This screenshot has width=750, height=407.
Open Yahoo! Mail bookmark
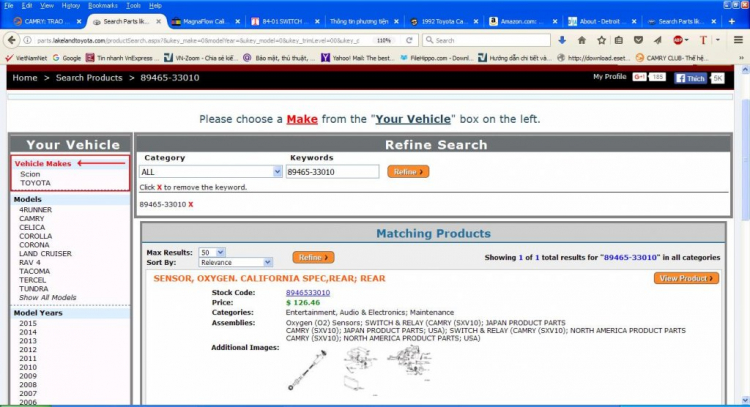coord(356,58)
